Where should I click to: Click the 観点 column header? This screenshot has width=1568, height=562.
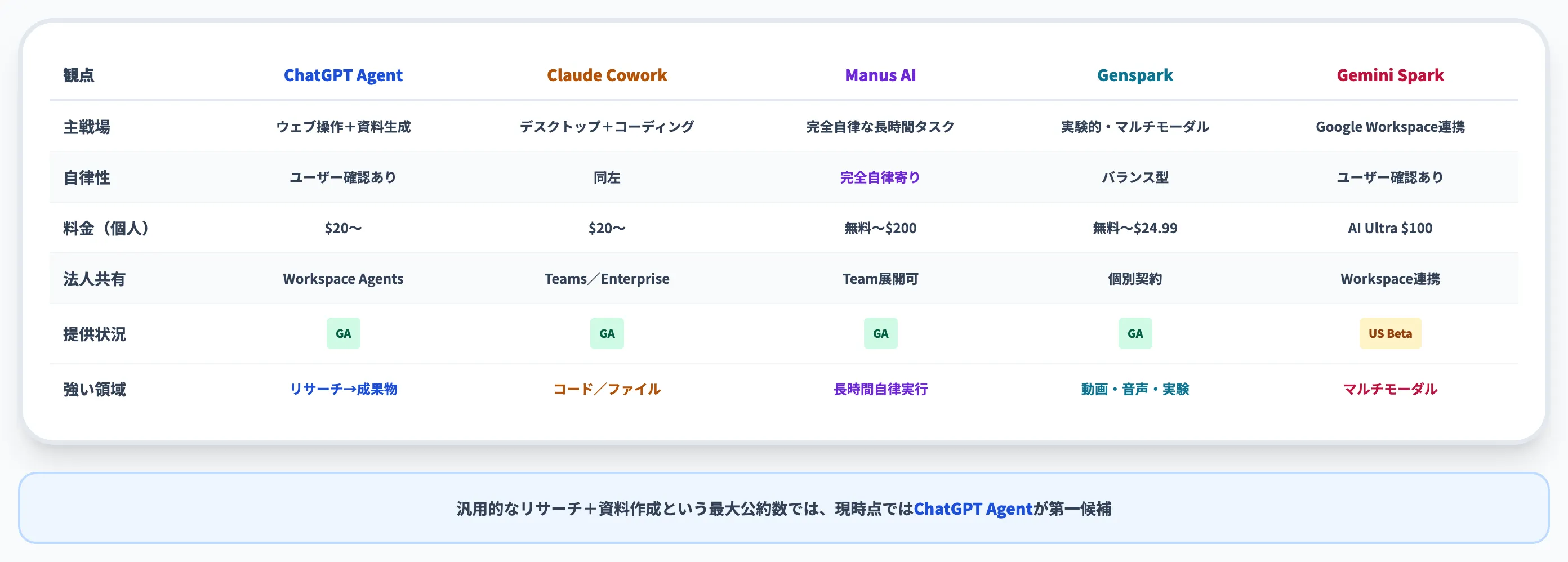click(x=78, y=75)
